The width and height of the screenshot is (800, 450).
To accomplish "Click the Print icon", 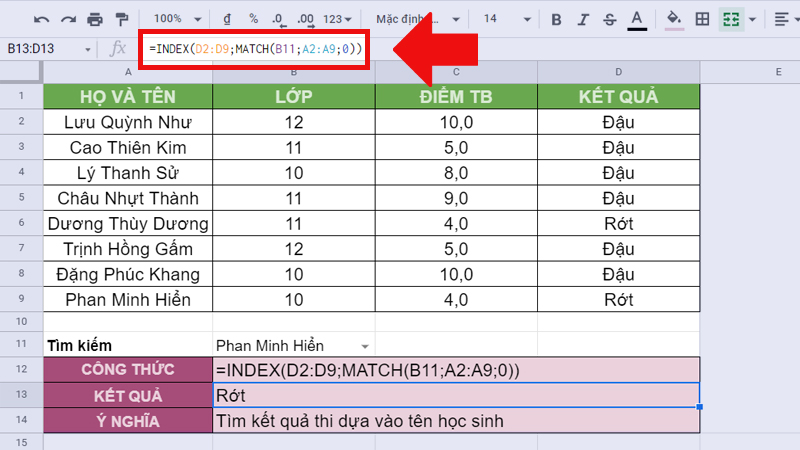I will coord(95,19).
